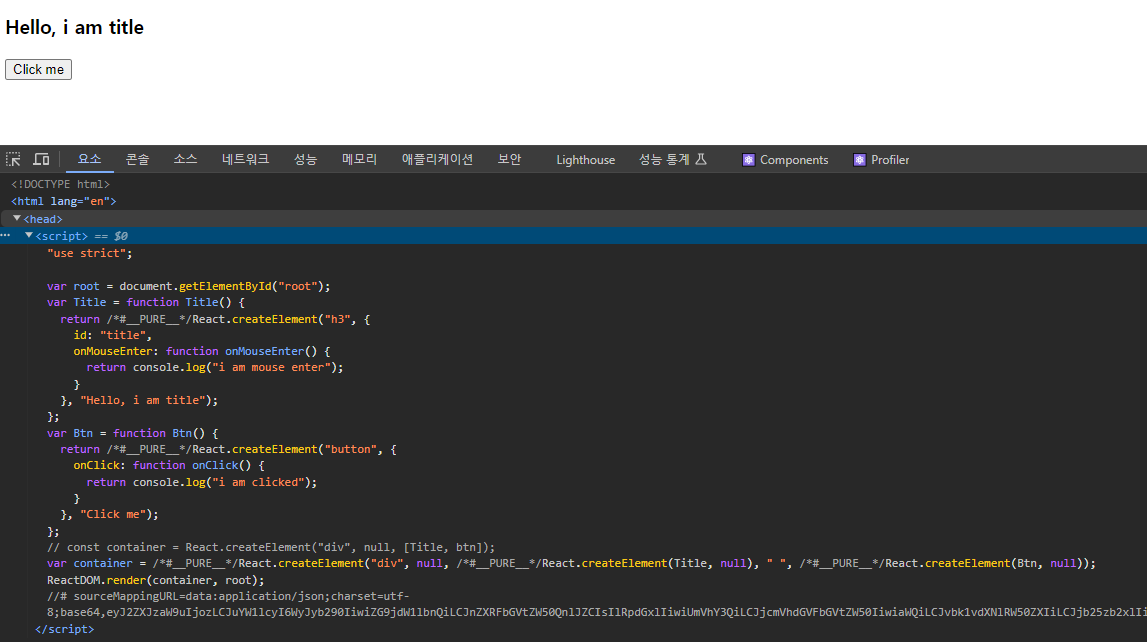Click the sourceMappingURL comment line
This screenshot has width=1147, height=642.
click(228, 596)
